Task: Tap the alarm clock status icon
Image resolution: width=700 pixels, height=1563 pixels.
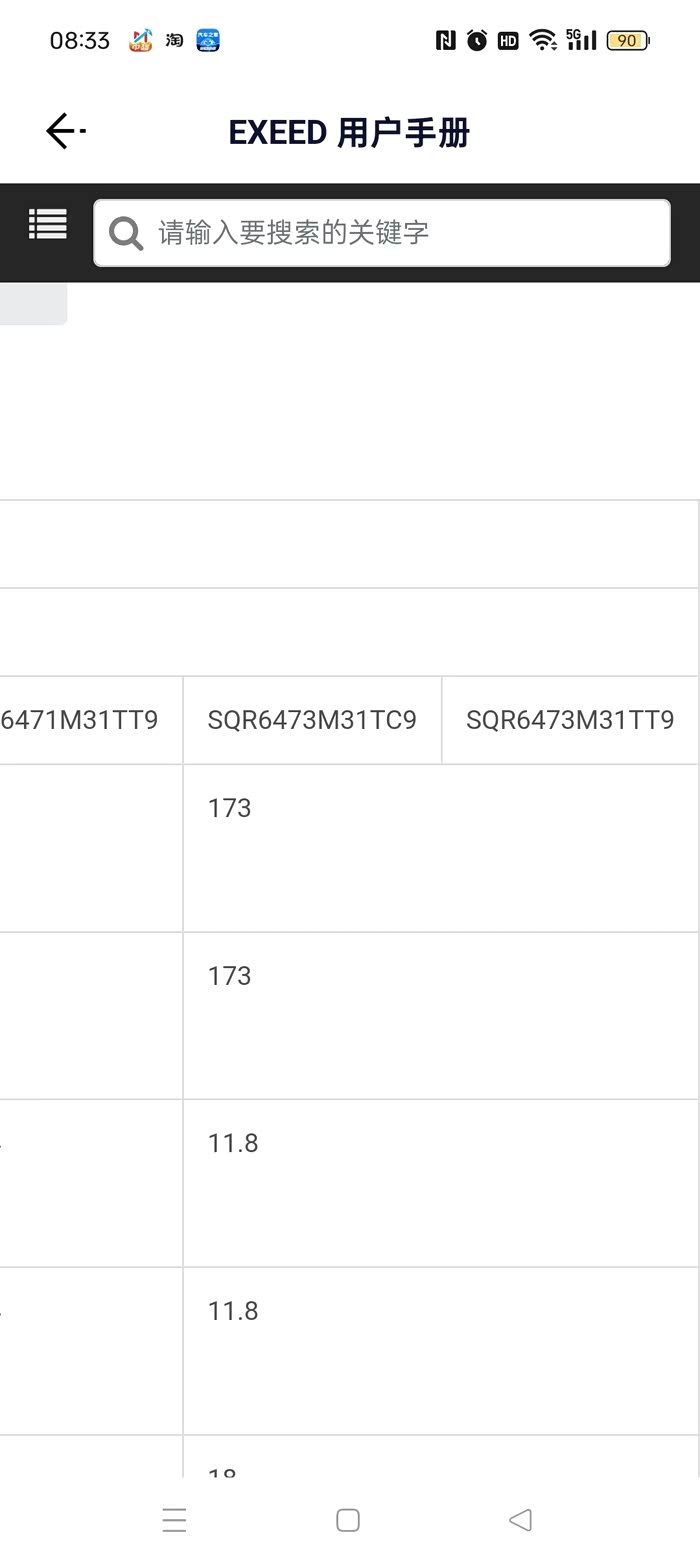Action: [x=477, y=40]
